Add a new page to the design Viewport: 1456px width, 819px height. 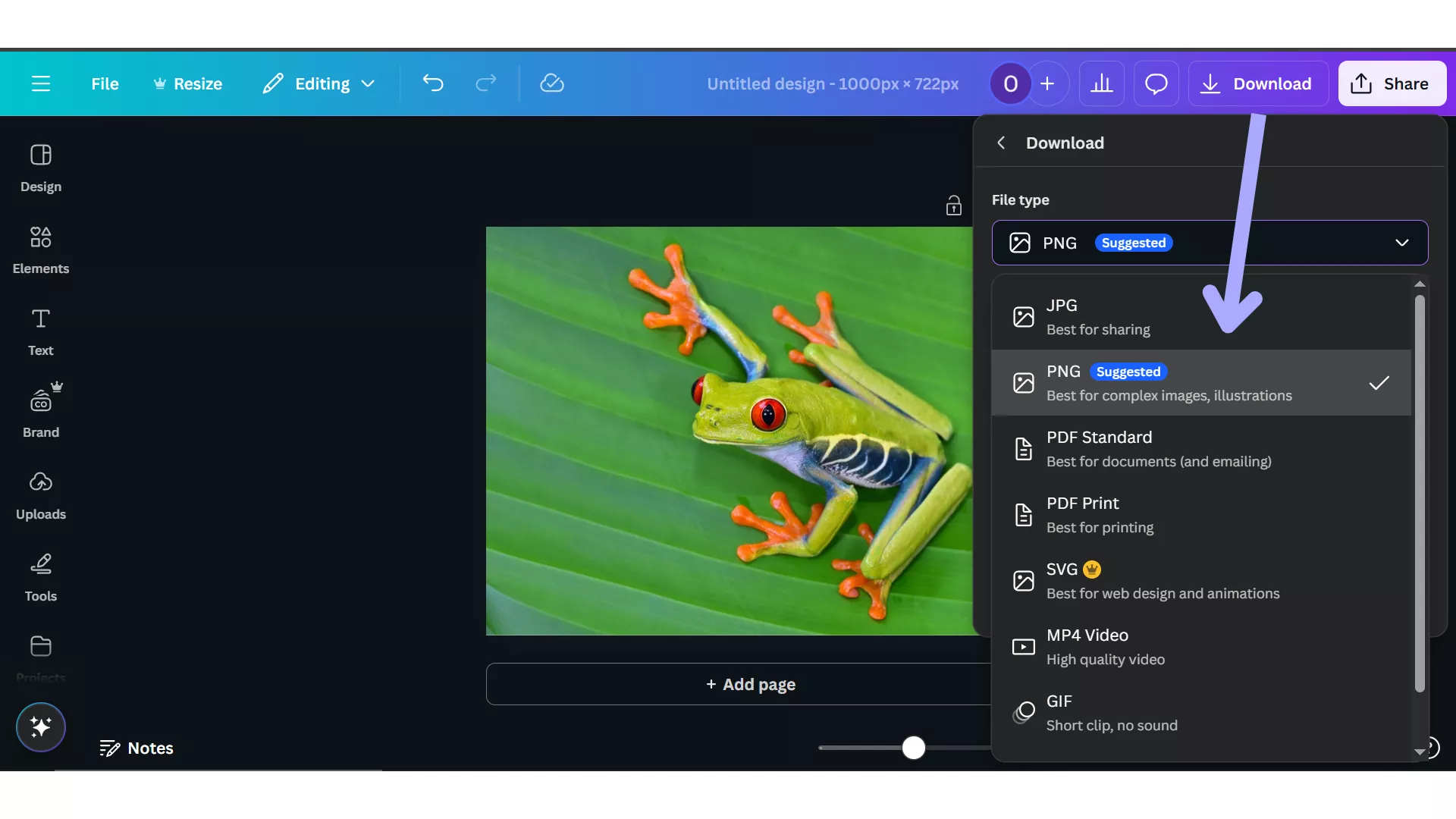pos(750,683)
